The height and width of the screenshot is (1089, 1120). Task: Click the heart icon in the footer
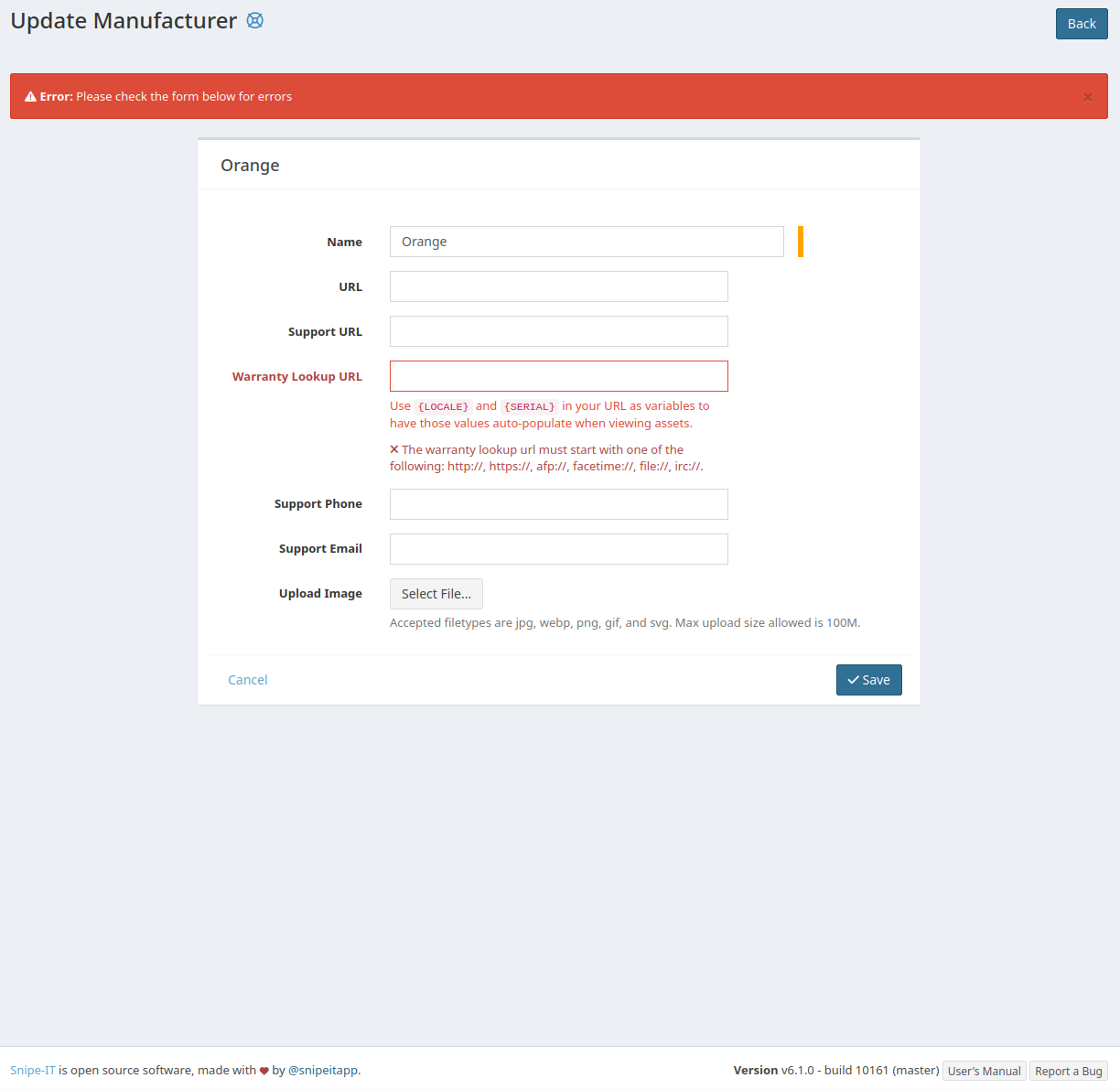(x=264, y=1070)
